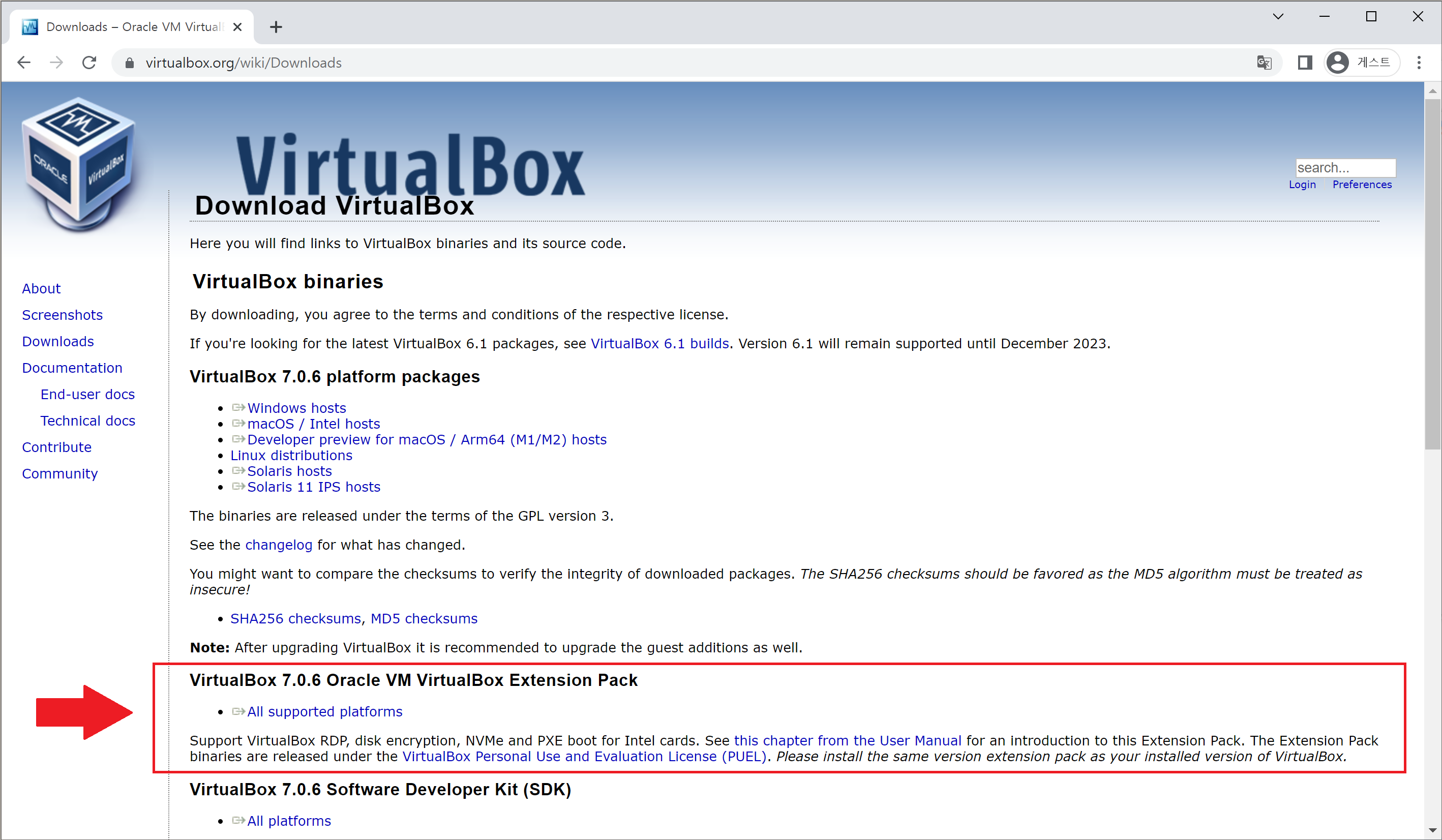
Task: Open the Linux distributions link
Action: [x=291, y=455]
